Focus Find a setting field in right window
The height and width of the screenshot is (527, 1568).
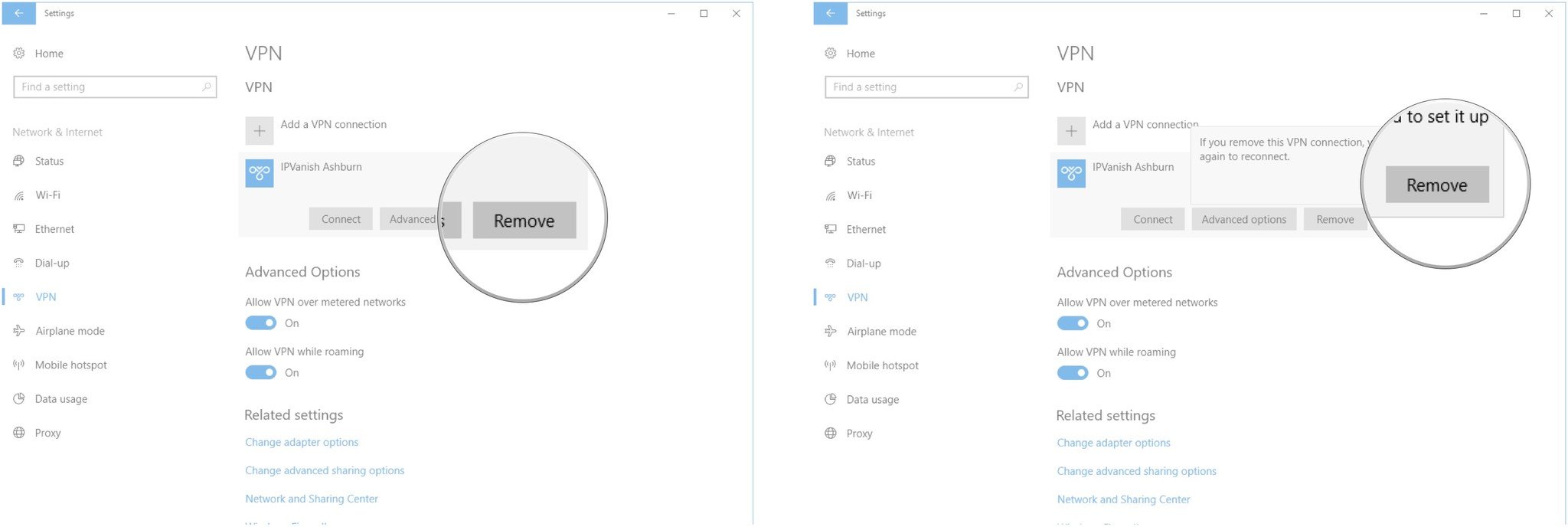click(x=926, y=87)
